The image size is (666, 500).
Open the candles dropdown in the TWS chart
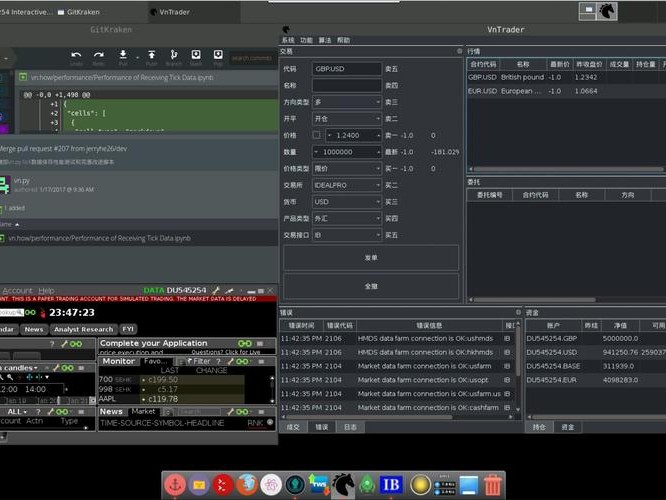[x=20, y=368]
